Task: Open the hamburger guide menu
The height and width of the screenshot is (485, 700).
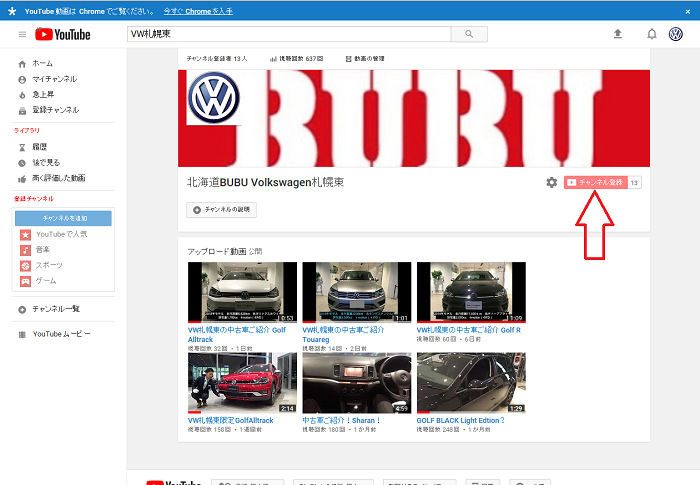Action: click(x=22, y=34)
